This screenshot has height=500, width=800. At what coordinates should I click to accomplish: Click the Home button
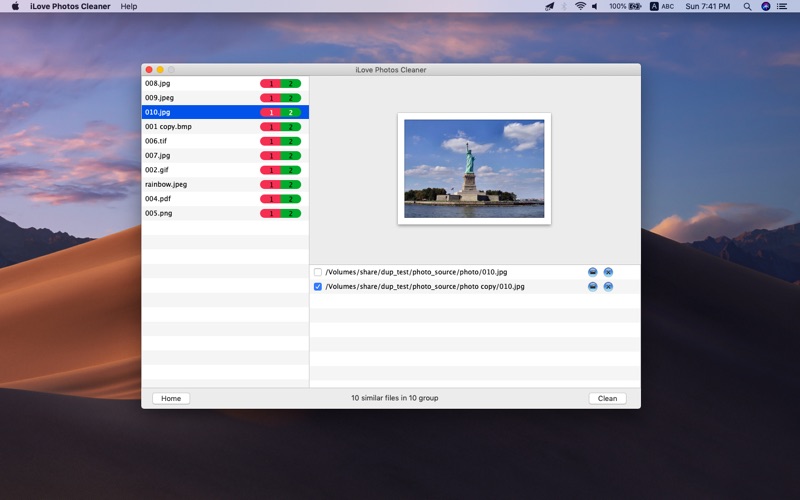click(171, 398)
